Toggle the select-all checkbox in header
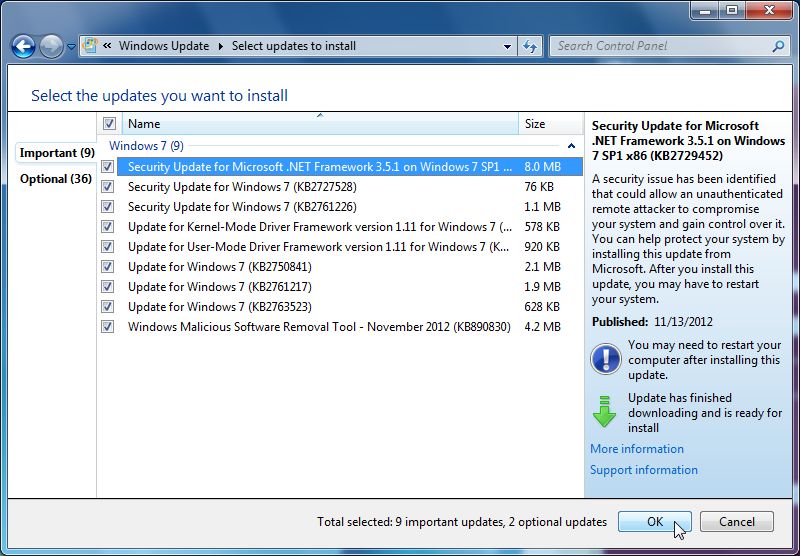This screenshot has width=800, height=556. pos(109,123)
